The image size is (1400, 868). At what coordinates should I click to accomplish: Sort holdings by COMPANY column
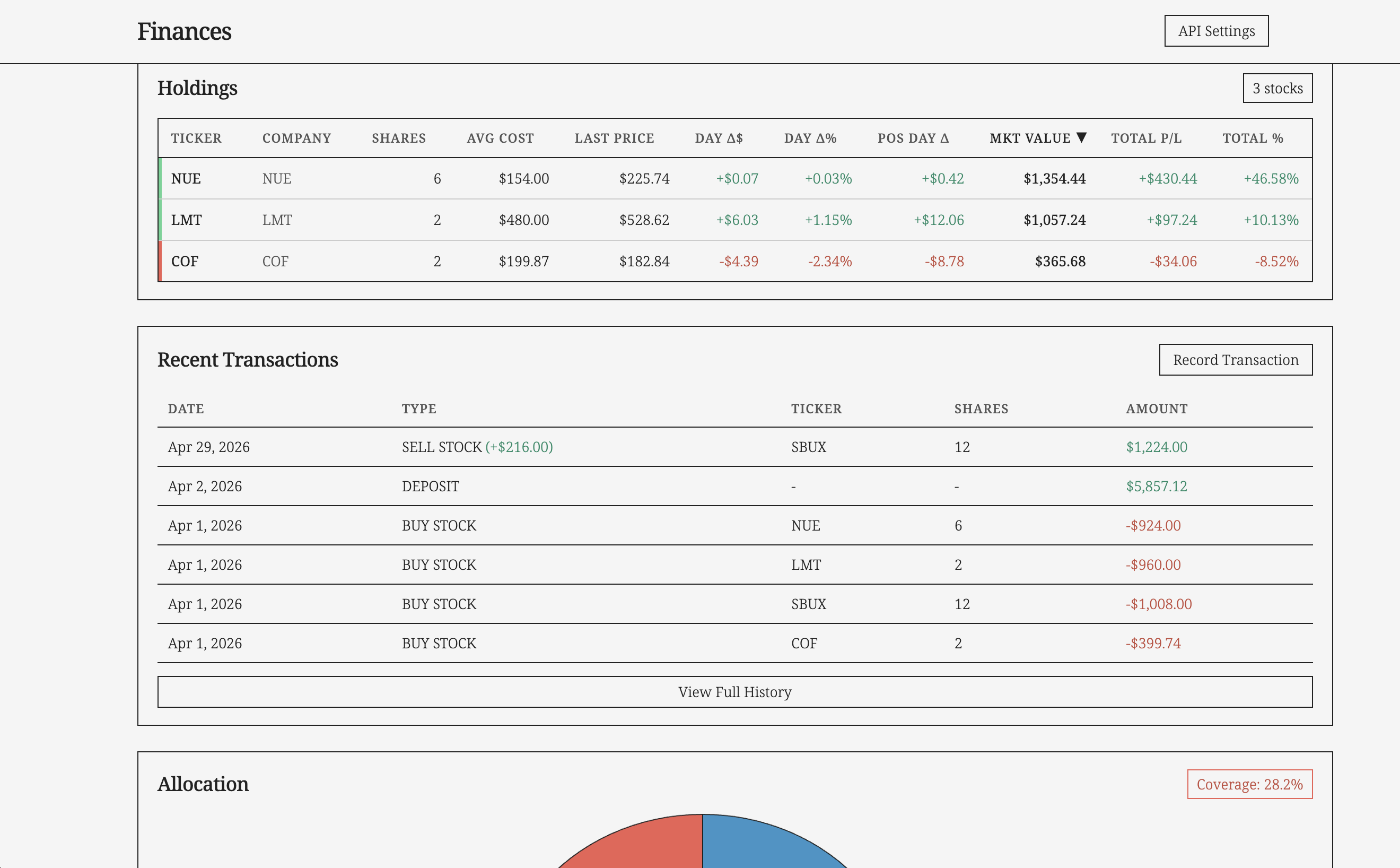tap(296, 138)
